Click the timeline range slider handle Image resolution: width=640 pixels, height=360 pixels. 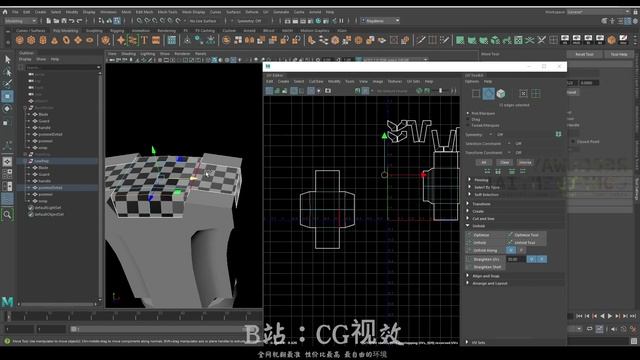pos(73,329)
